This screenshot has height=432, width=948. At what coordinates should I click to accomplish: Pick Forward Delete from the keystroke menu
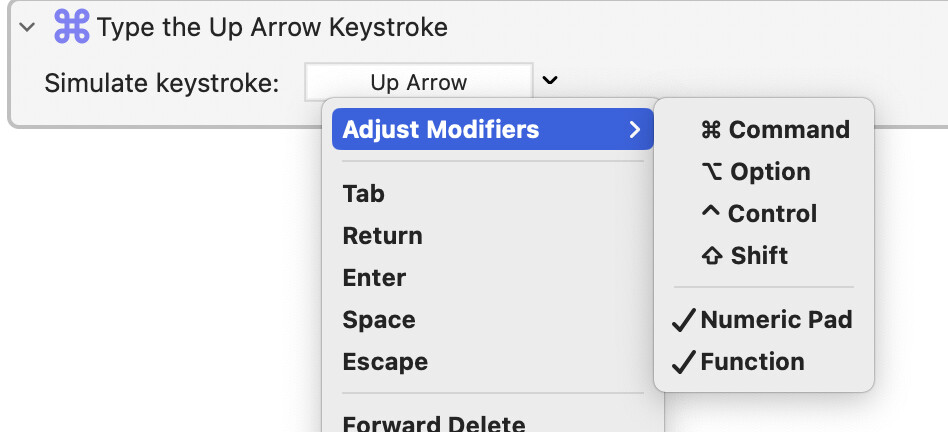[434, 423]
